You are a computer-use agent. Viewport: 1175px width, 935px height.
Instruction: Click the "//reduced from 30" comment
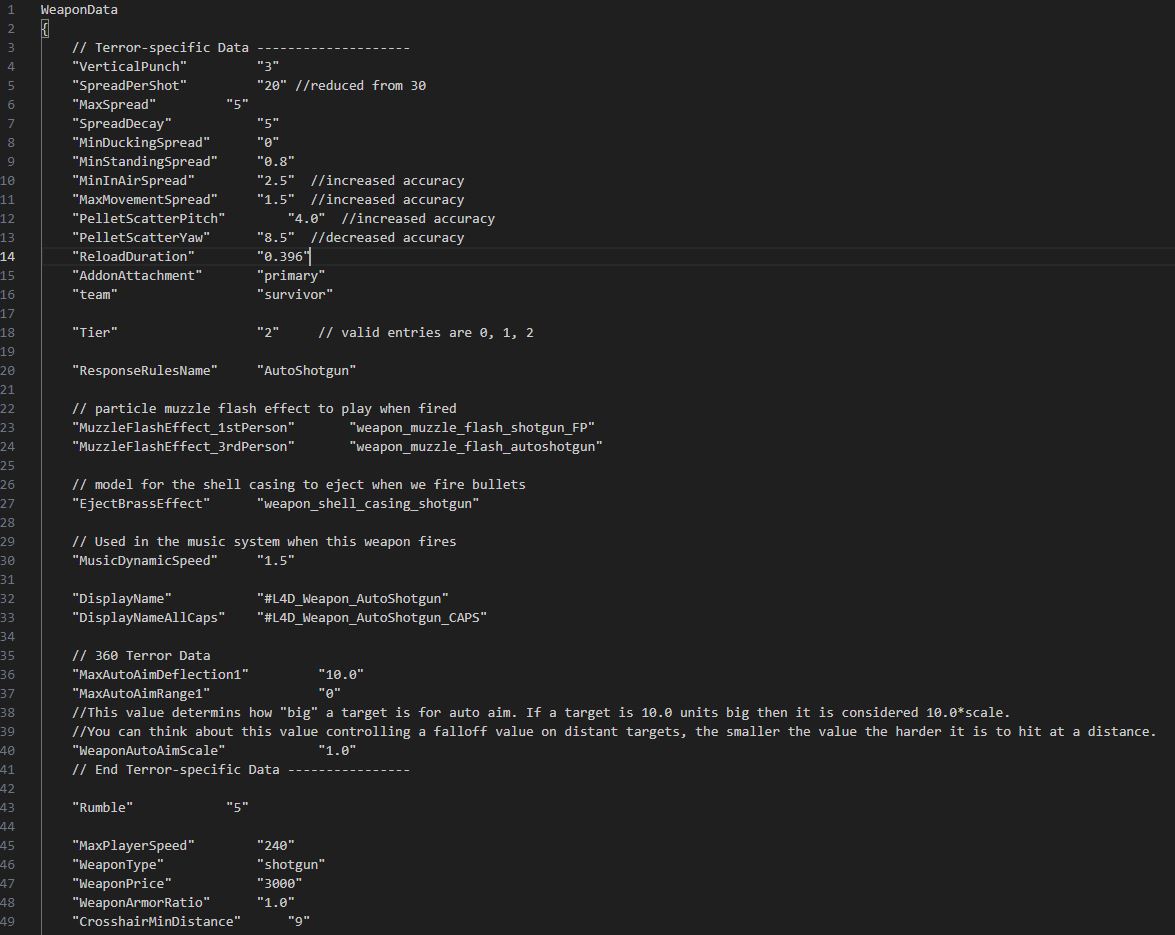360,86
